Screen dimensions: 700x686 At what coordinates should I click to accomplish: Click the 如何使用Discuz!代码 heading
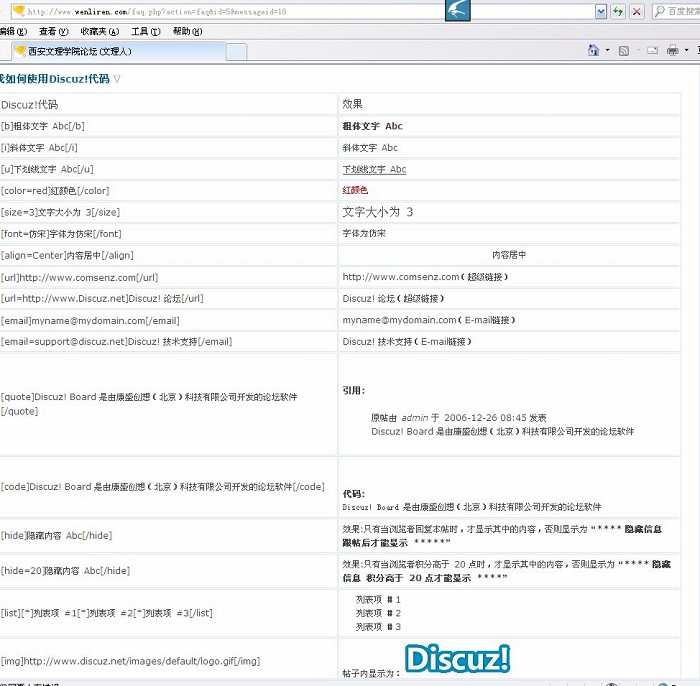54,79
